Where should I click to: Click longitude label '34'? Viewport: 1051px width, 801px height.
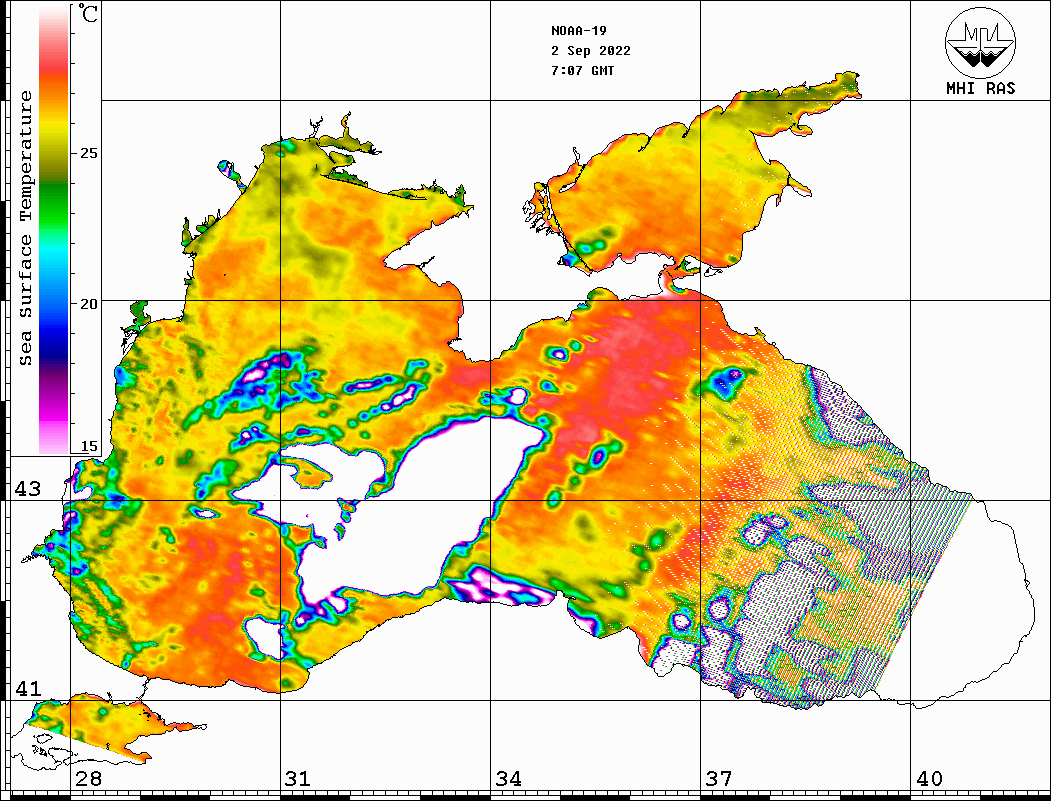(x=508, y=778)
